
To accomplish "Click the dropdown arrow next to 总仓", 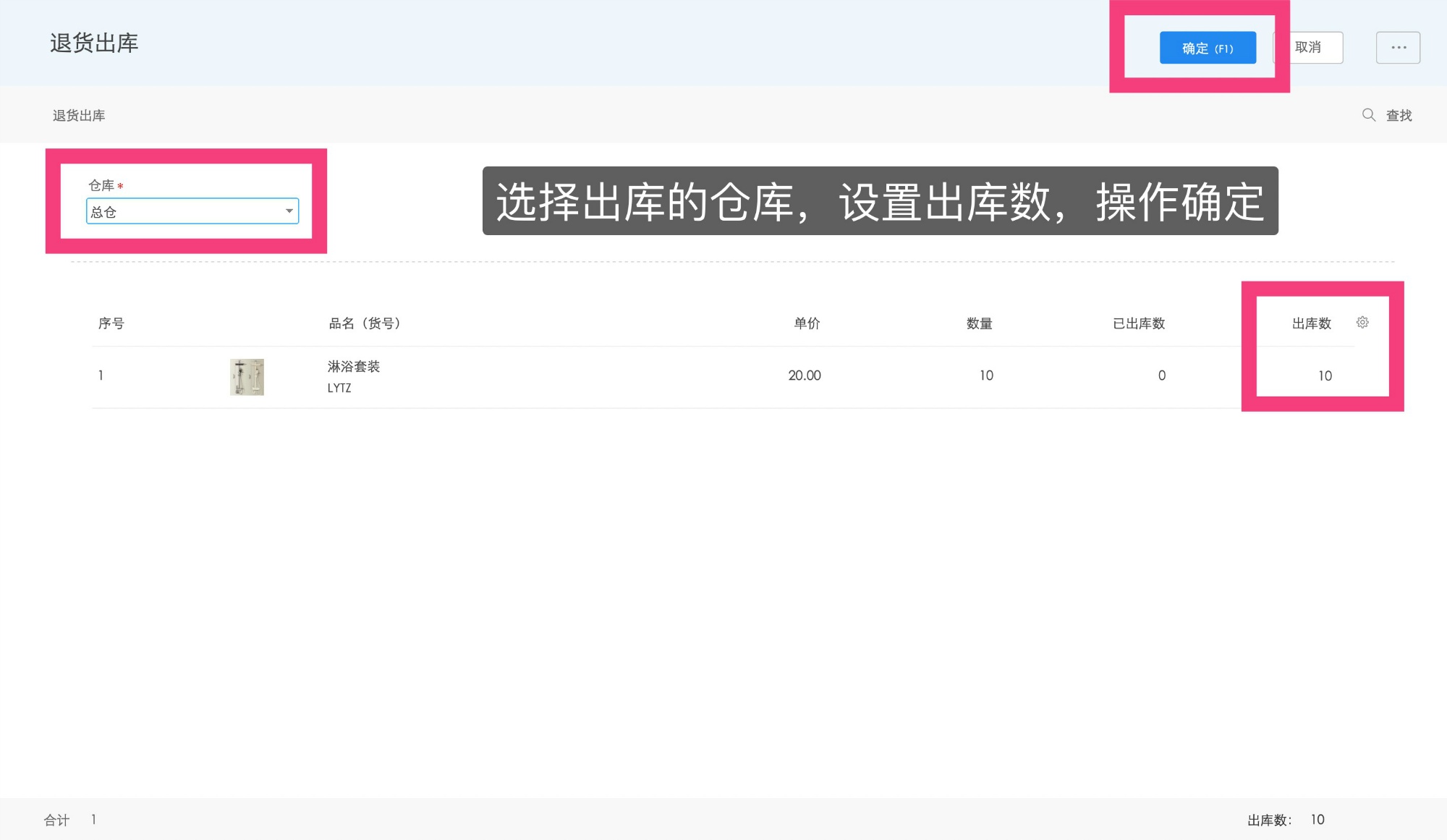I will point(289,211).
